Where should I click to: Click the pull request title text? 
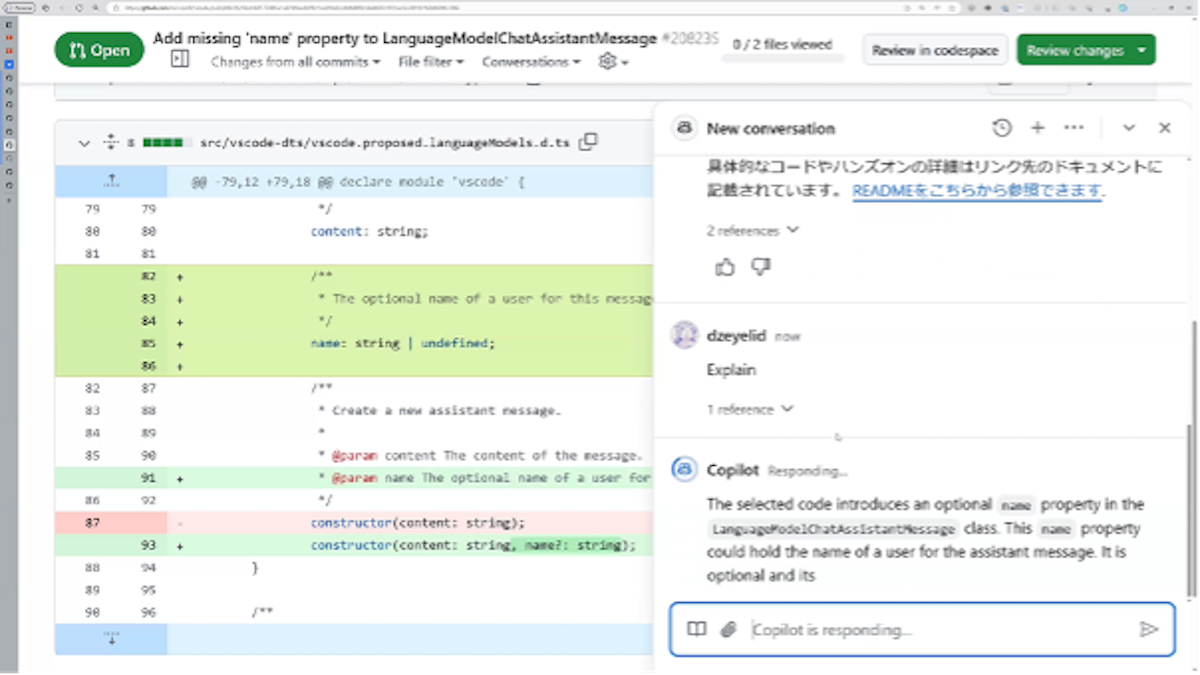(405, 38)
